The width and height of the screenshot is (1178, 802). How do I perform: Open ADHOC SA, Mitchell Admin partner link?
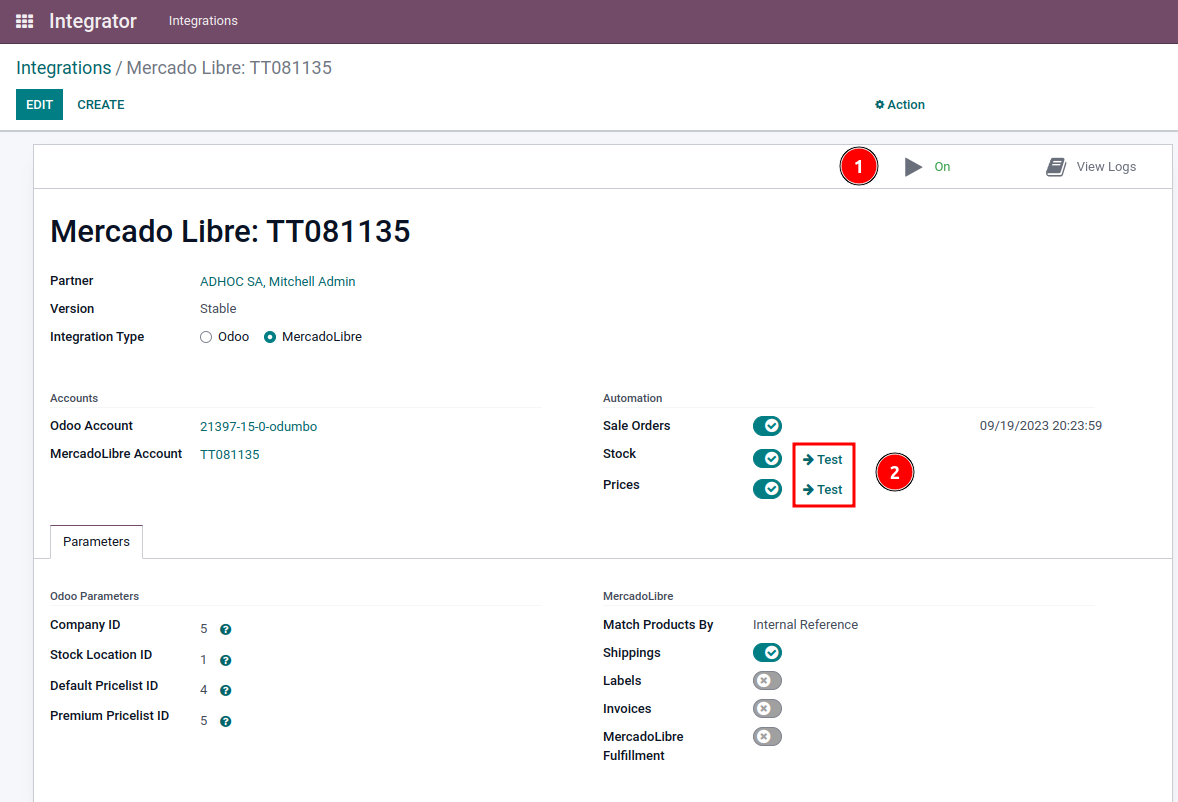[277, 282]
